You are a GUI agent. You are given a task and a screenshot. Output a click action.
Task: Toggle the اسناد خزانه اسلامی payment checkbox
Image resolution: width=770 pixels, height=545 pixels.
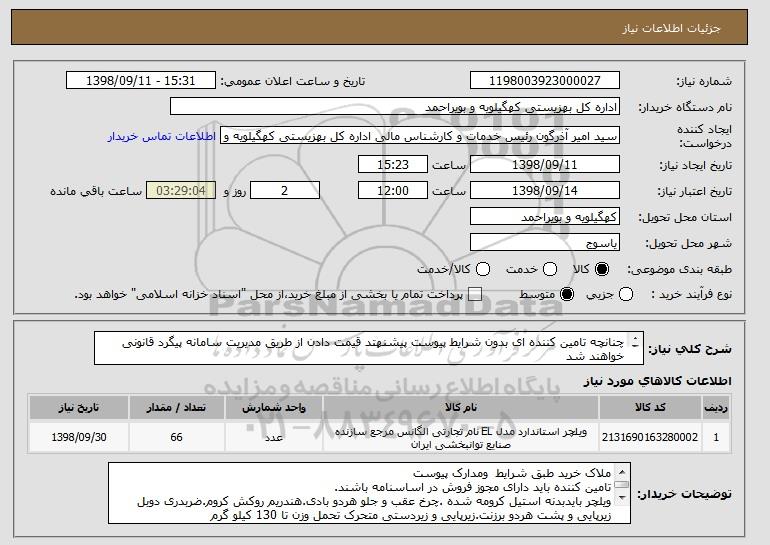click(475, 295)
